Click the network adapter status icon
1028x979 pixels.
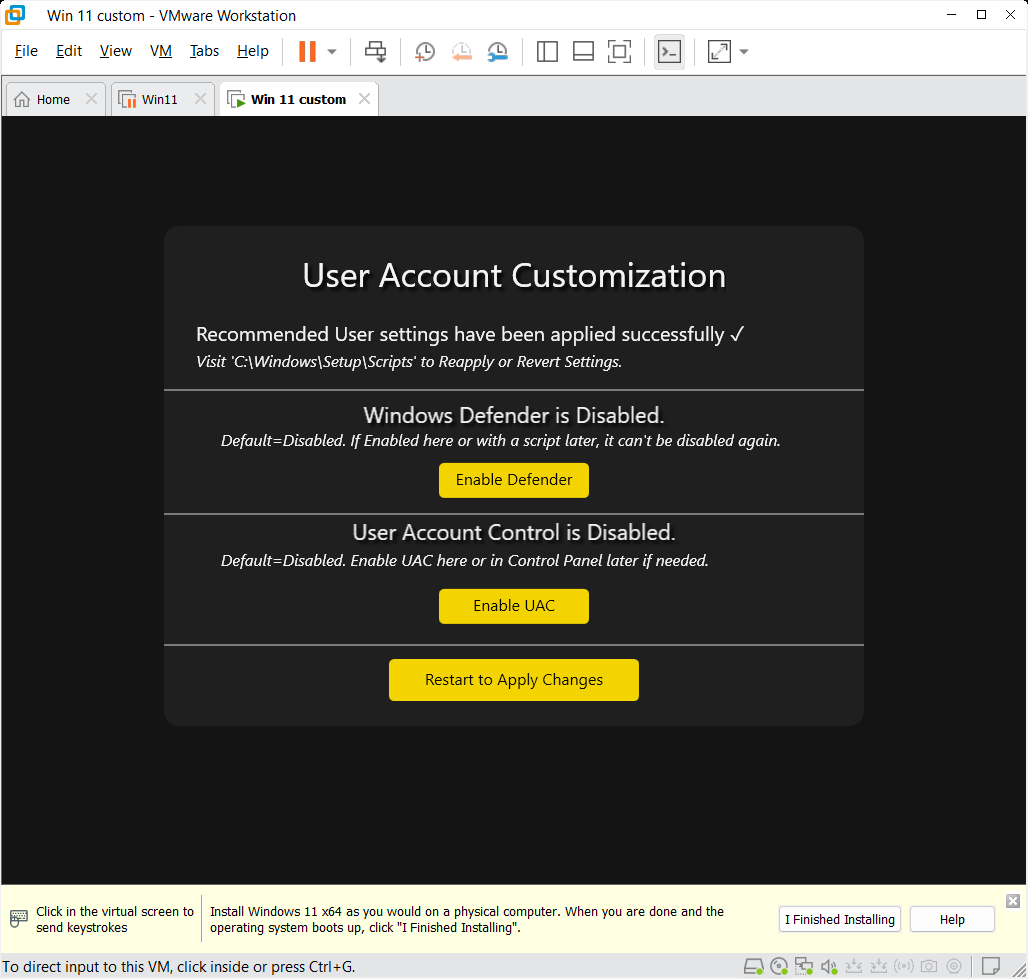coord(804,966)
